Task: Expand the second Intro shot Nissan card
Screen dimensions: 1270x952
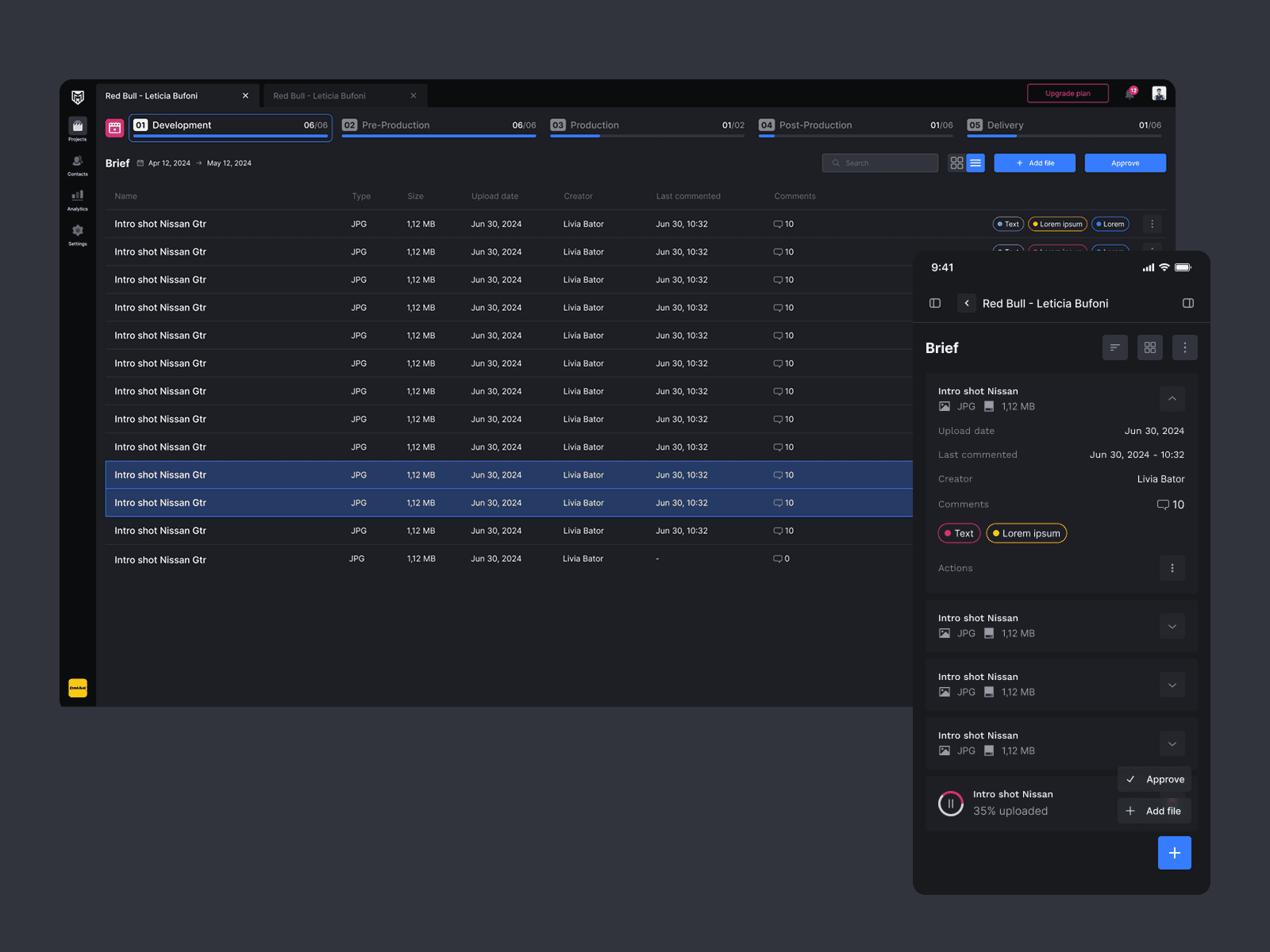Action: point(1172,626)
